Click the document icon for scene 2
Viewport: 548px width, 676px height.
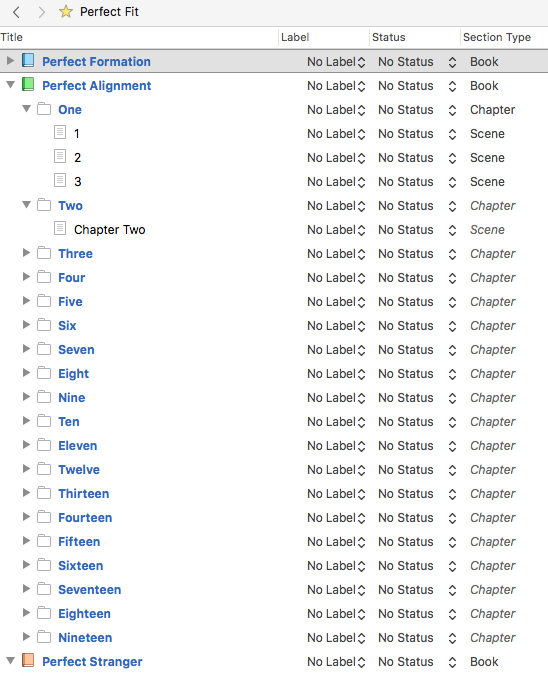60,157
